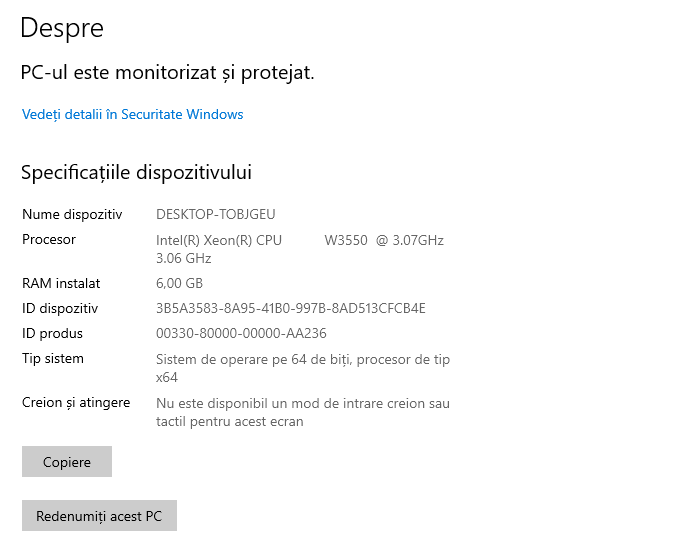The width and height of the screenshot is (691, 550).
Task: Click the ID dispozitiv label
Action: (60, 308)
